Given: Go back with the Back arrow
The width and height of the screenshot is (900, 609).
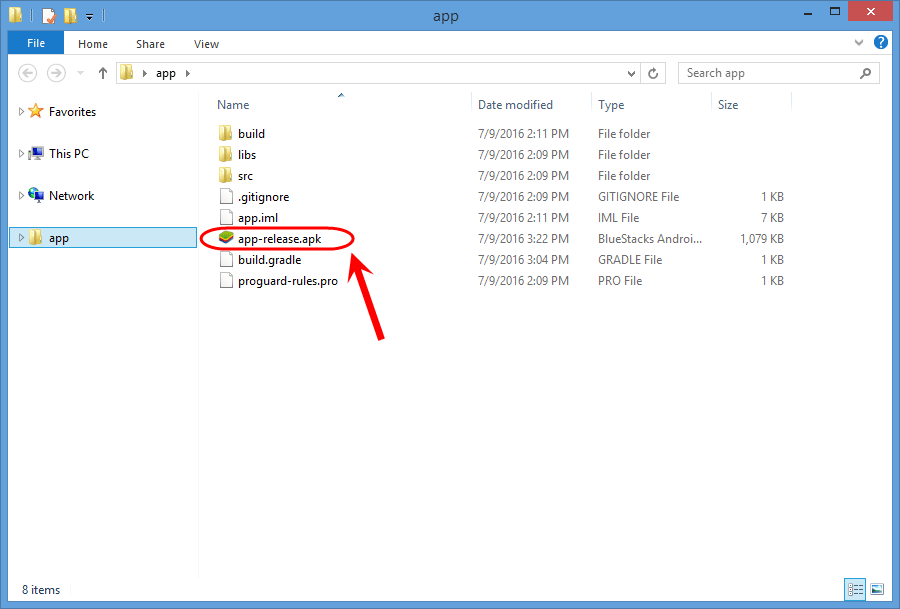Looking at the screenshot, I should [28, 73].
